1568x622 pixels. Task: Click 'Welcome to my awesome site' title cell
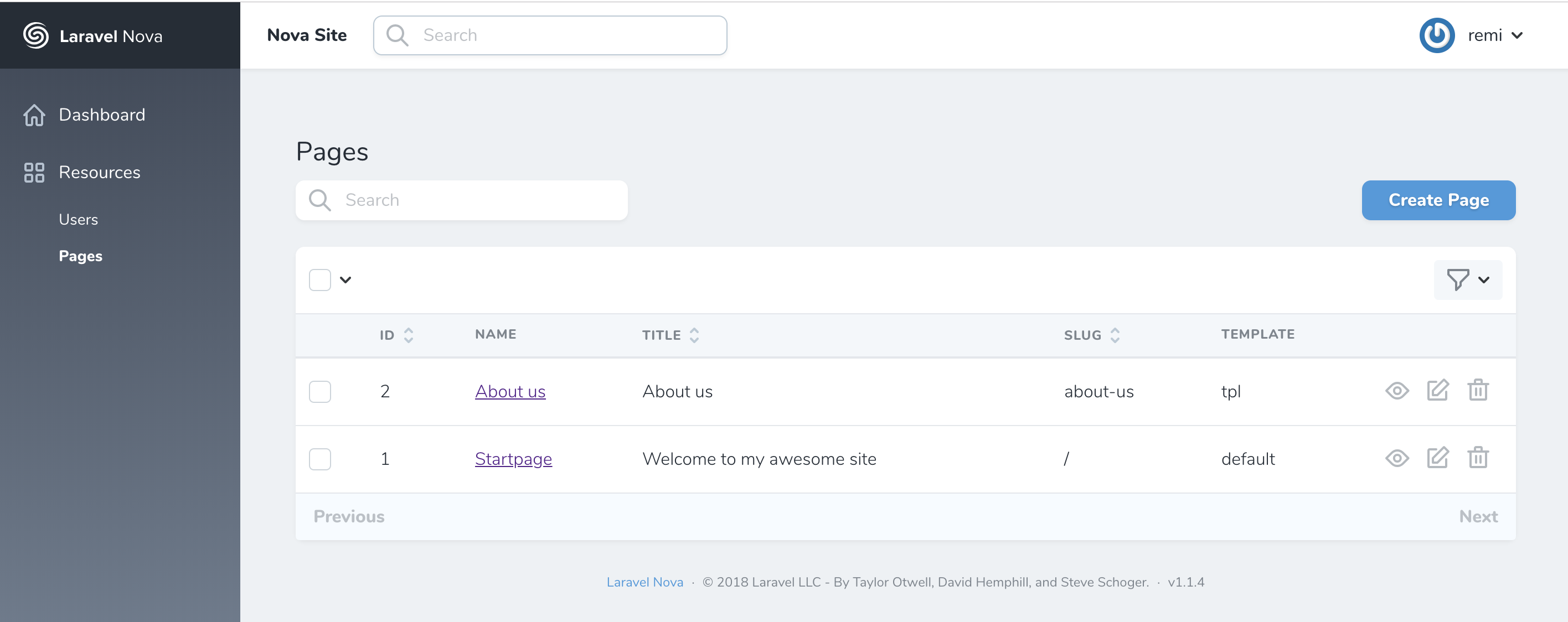coord(759,459)
